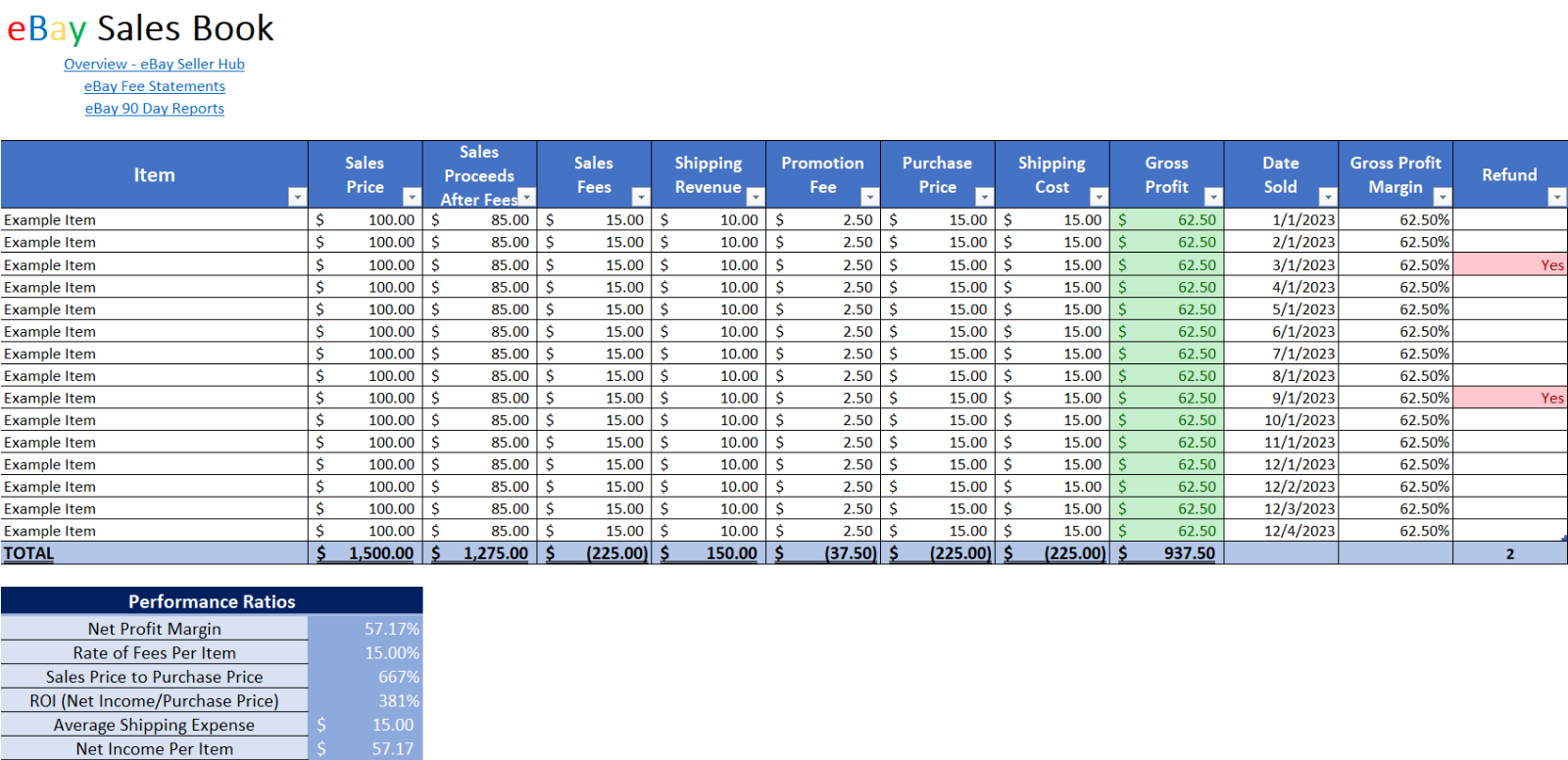Select Gross Profit 62.50 in 5/1/2023 row

1167,309
